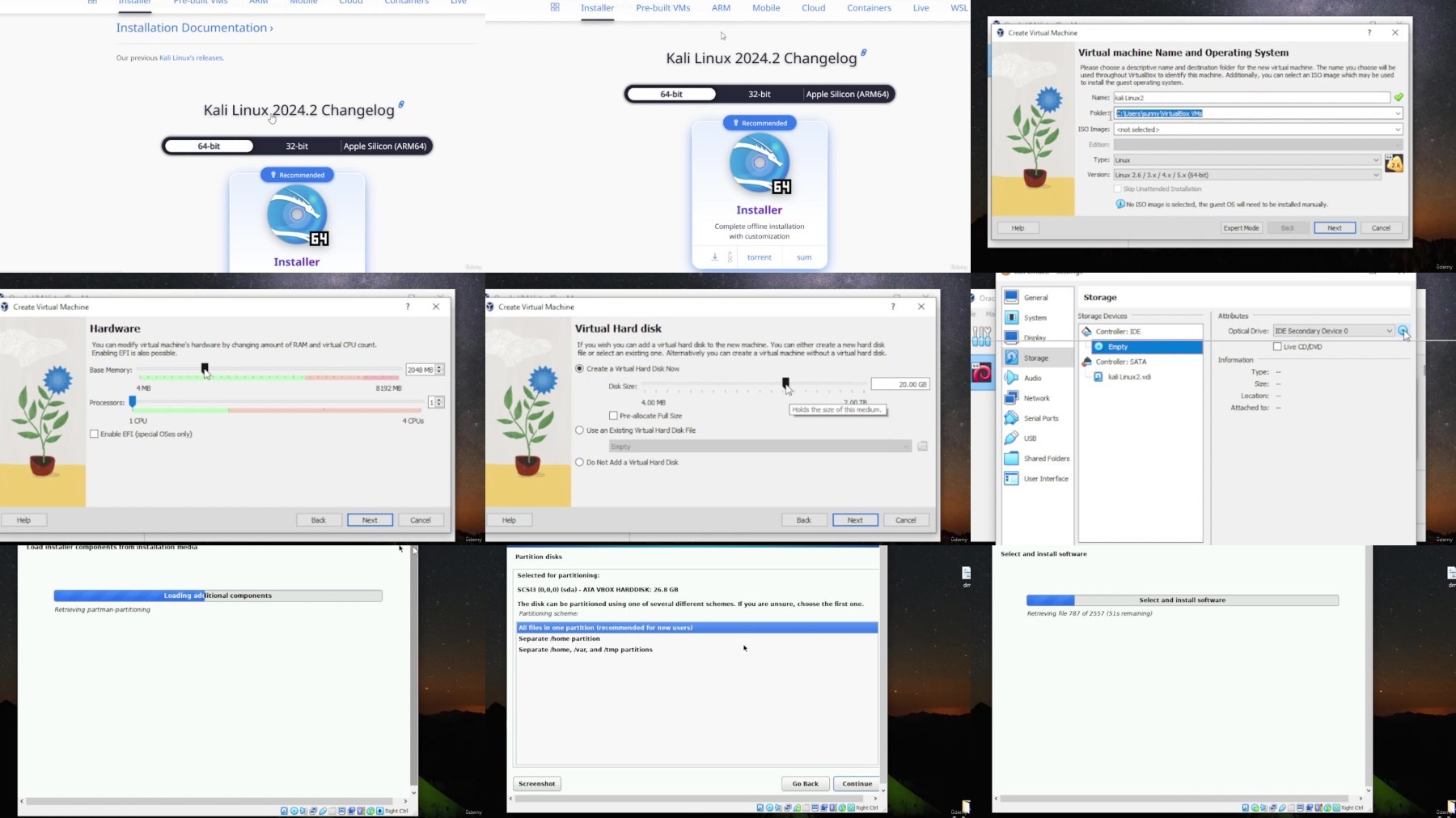
Task: Open Shared Folders in the VirtualBox settings sidebar
Action: 1037,459
